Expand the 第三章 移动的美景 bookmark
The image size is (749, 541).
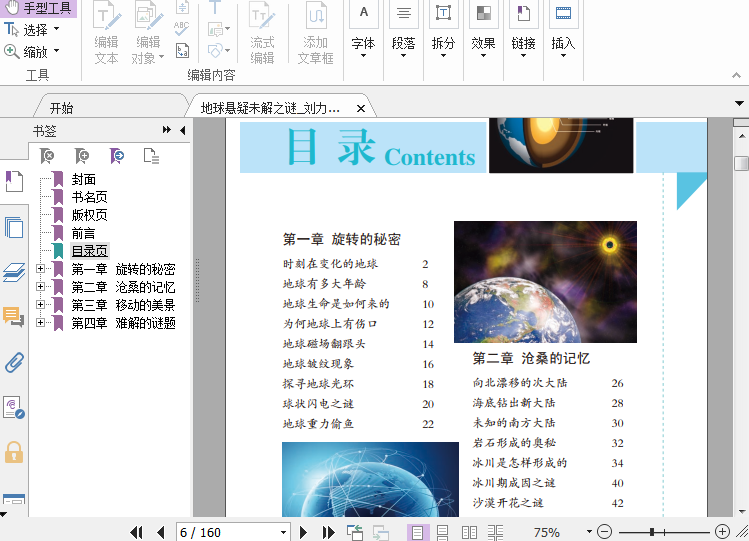[41, 305]
